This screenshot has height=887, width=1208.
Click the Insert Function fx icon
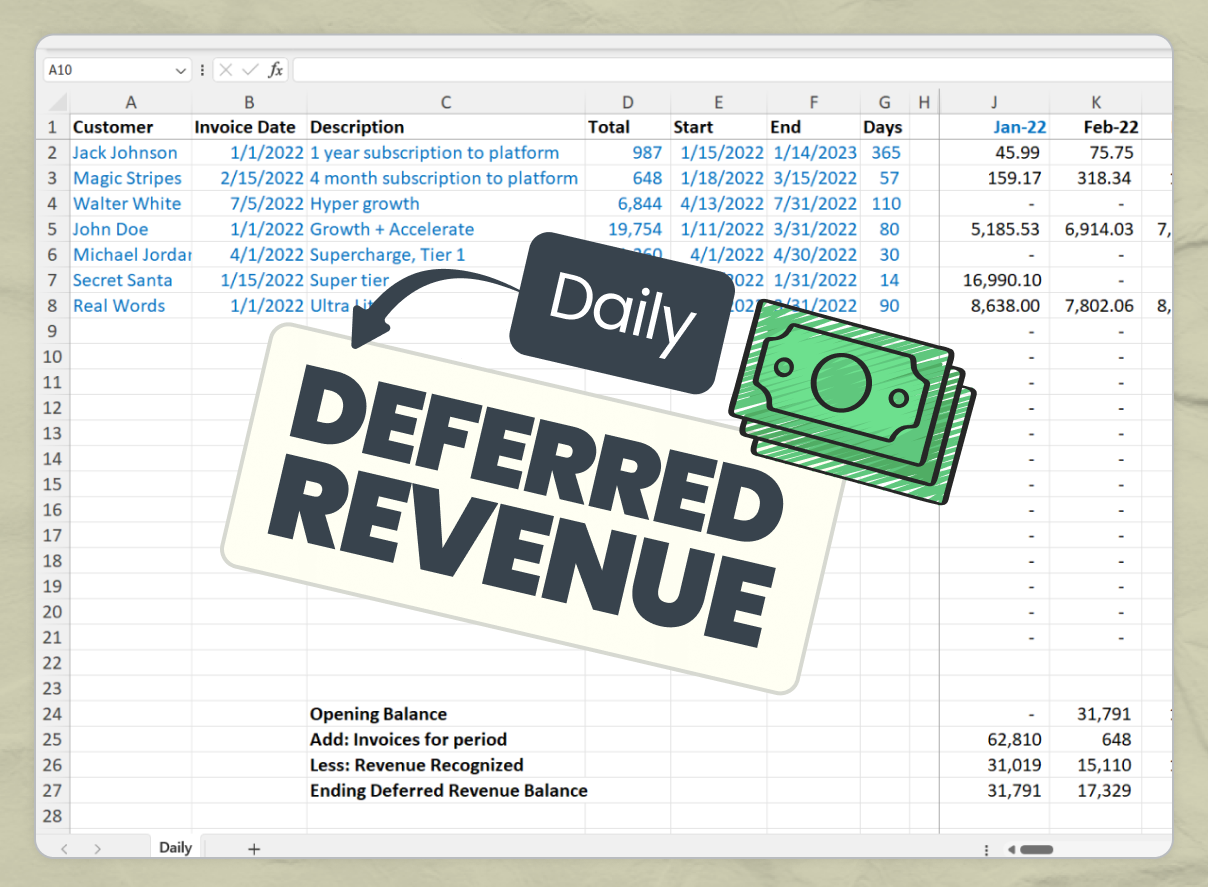pos(275,70)
